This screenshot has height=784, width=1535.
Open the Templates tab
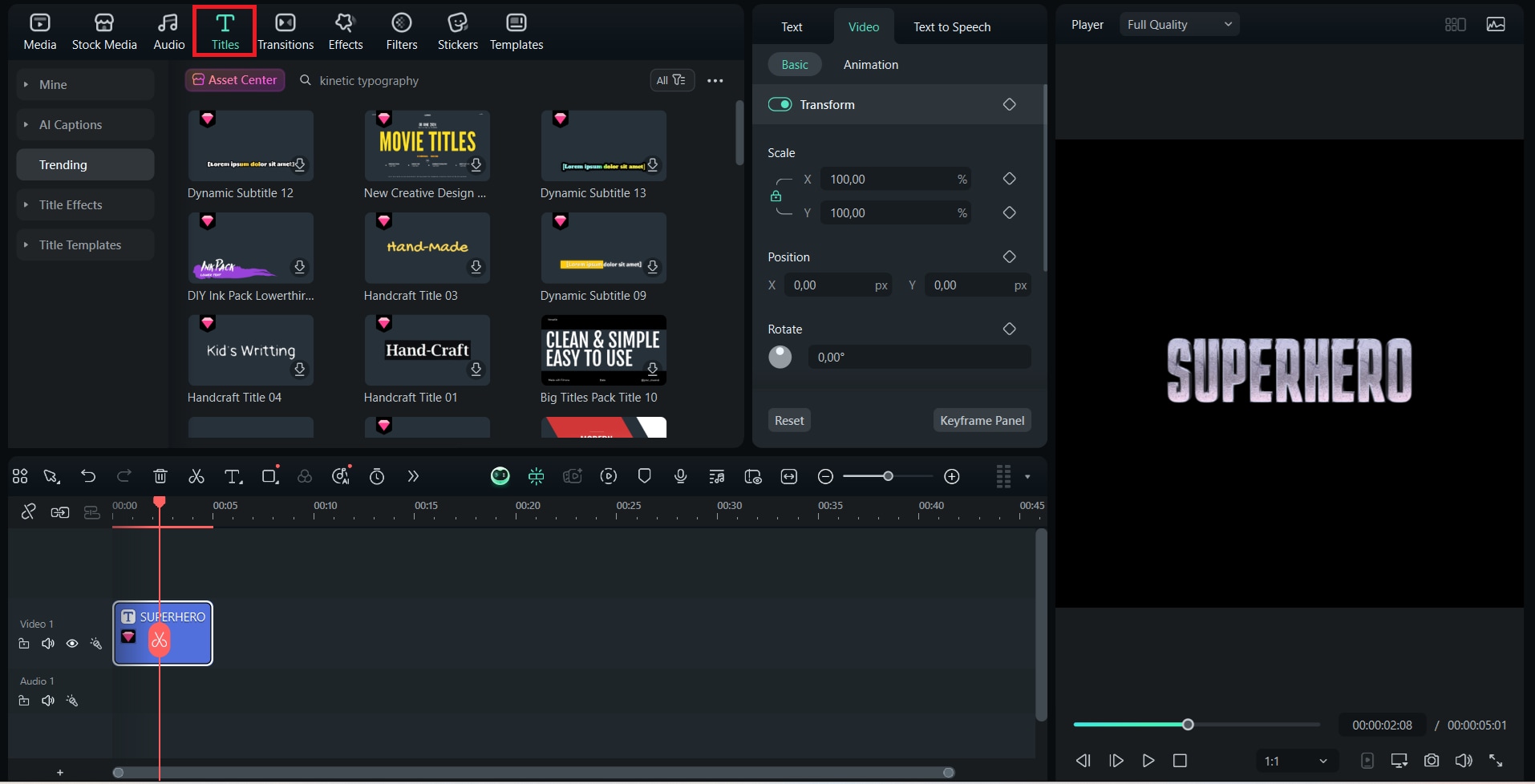tap(516, 32)
